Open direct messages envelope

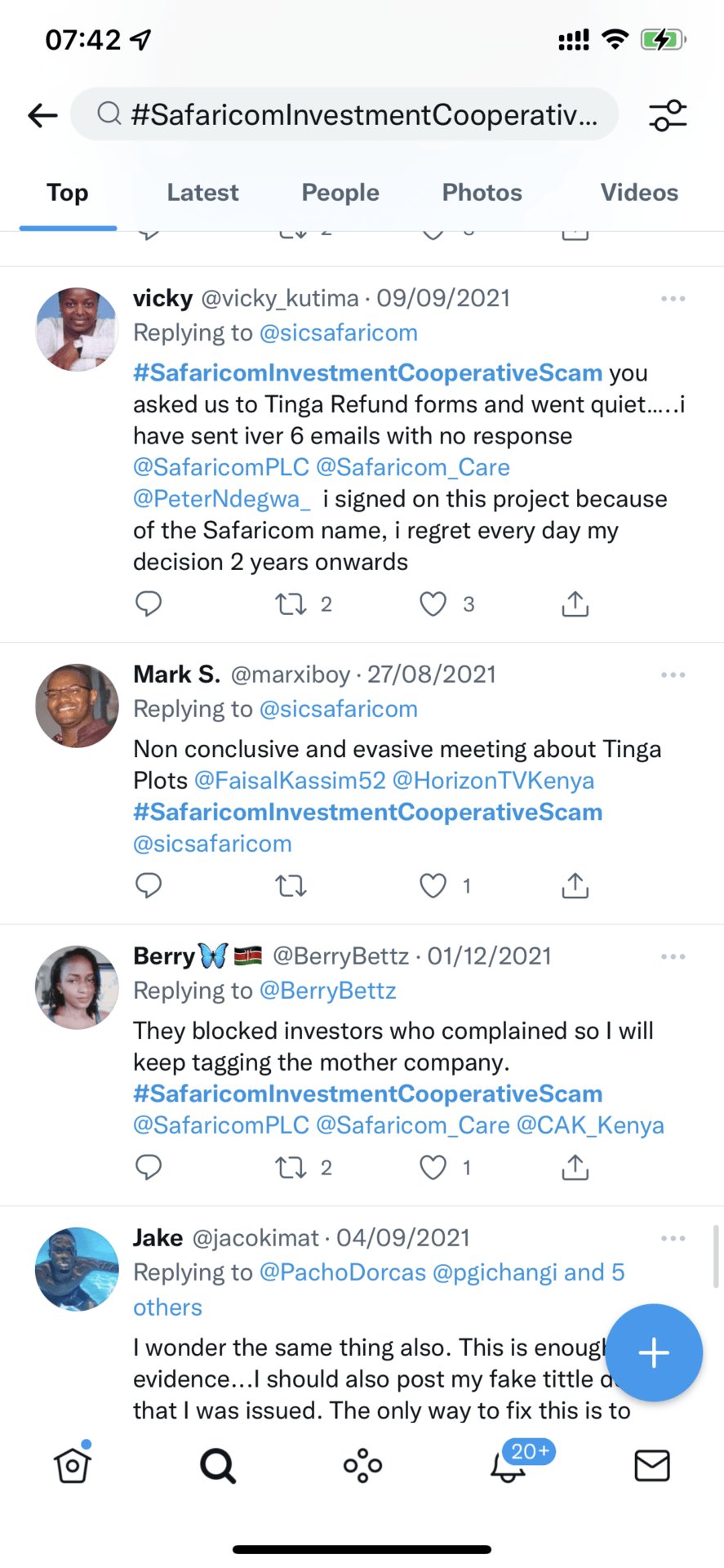pyautogui.click(x=652, y=1466)
